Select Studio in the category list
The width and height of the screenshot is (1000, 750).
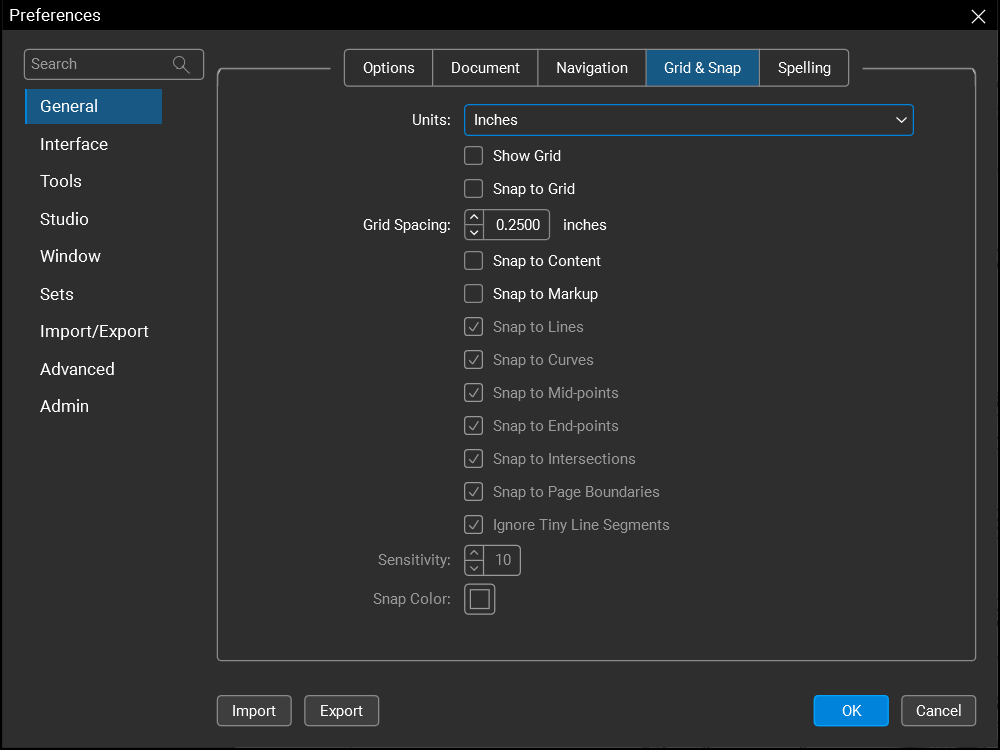64,219
